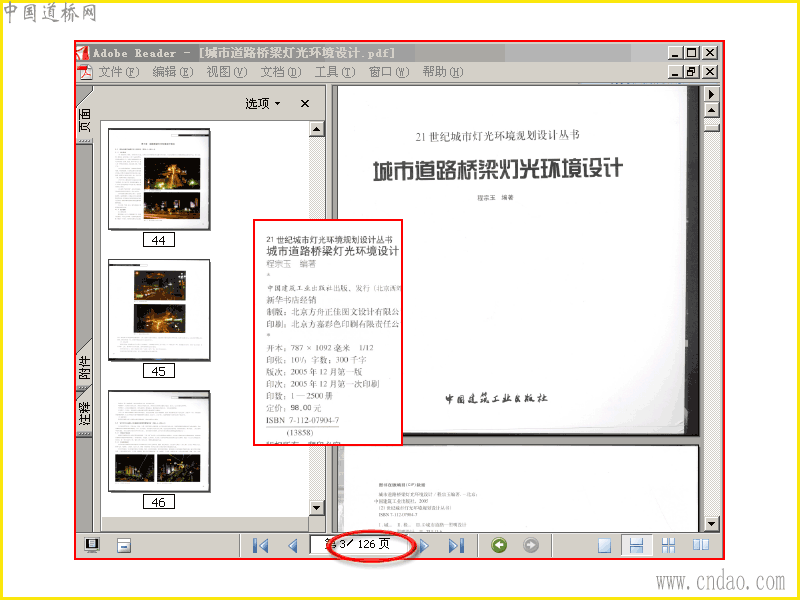Select continuous facing pages layout
800x600 pixels.
[x=668, y=545]
